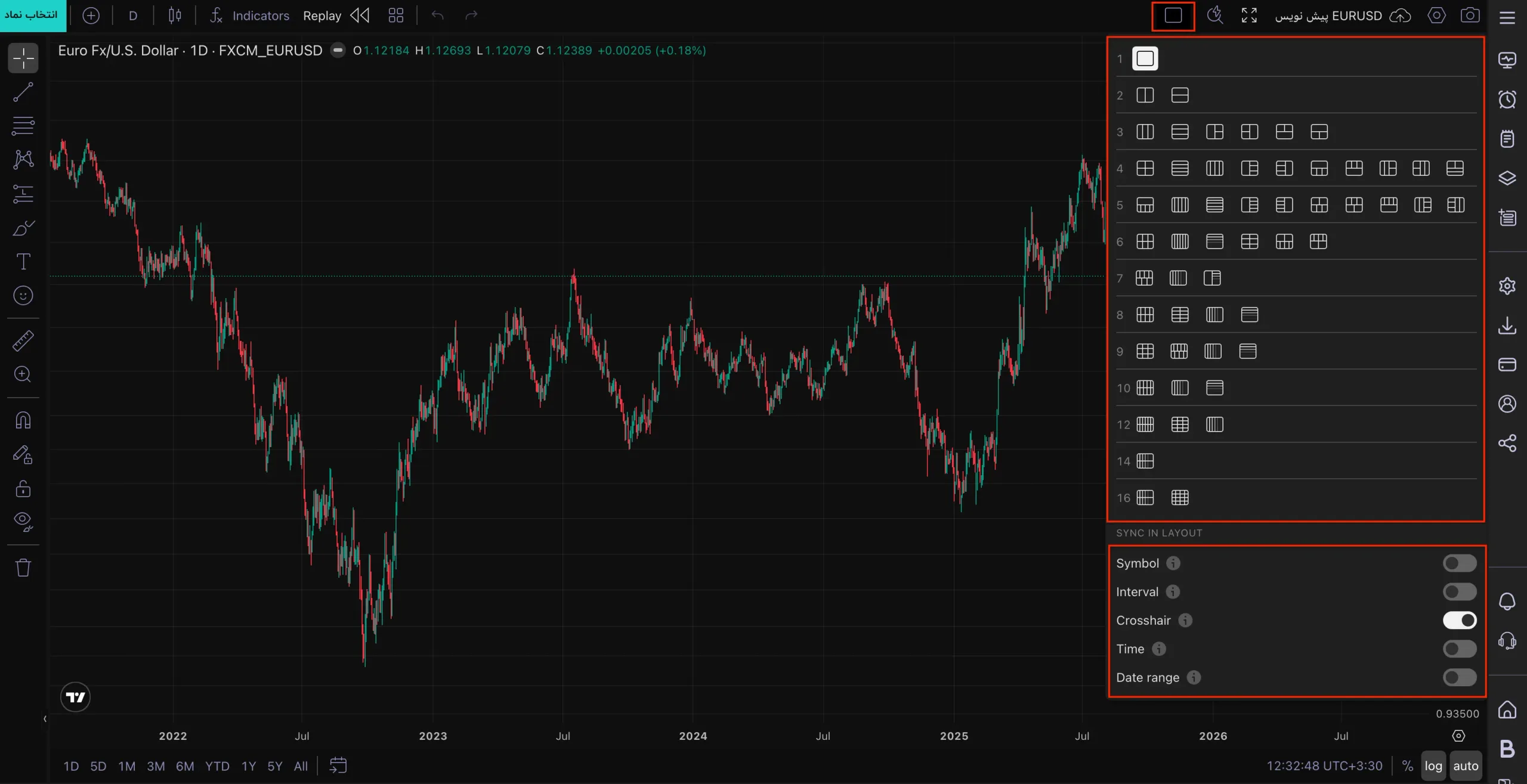Open the go to date calendar icon
The image size is (1527, 784).
click(338, 766)
